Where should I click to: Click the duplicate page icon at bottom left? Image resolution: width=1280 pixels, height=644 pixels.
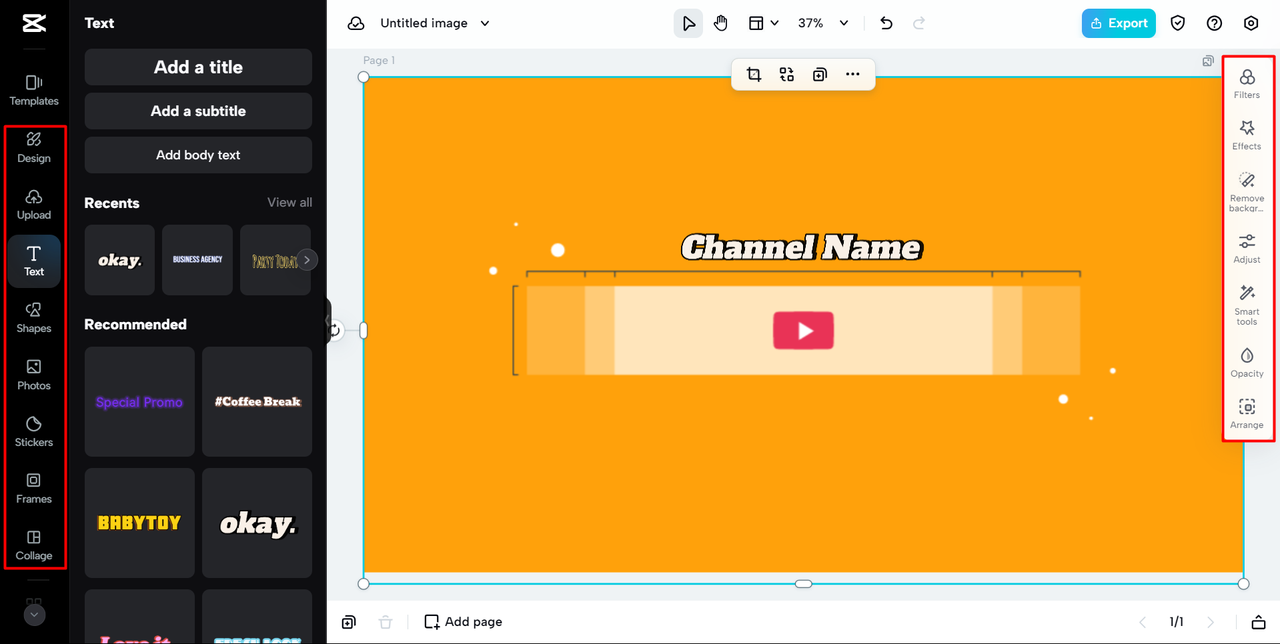pos(348,622)
